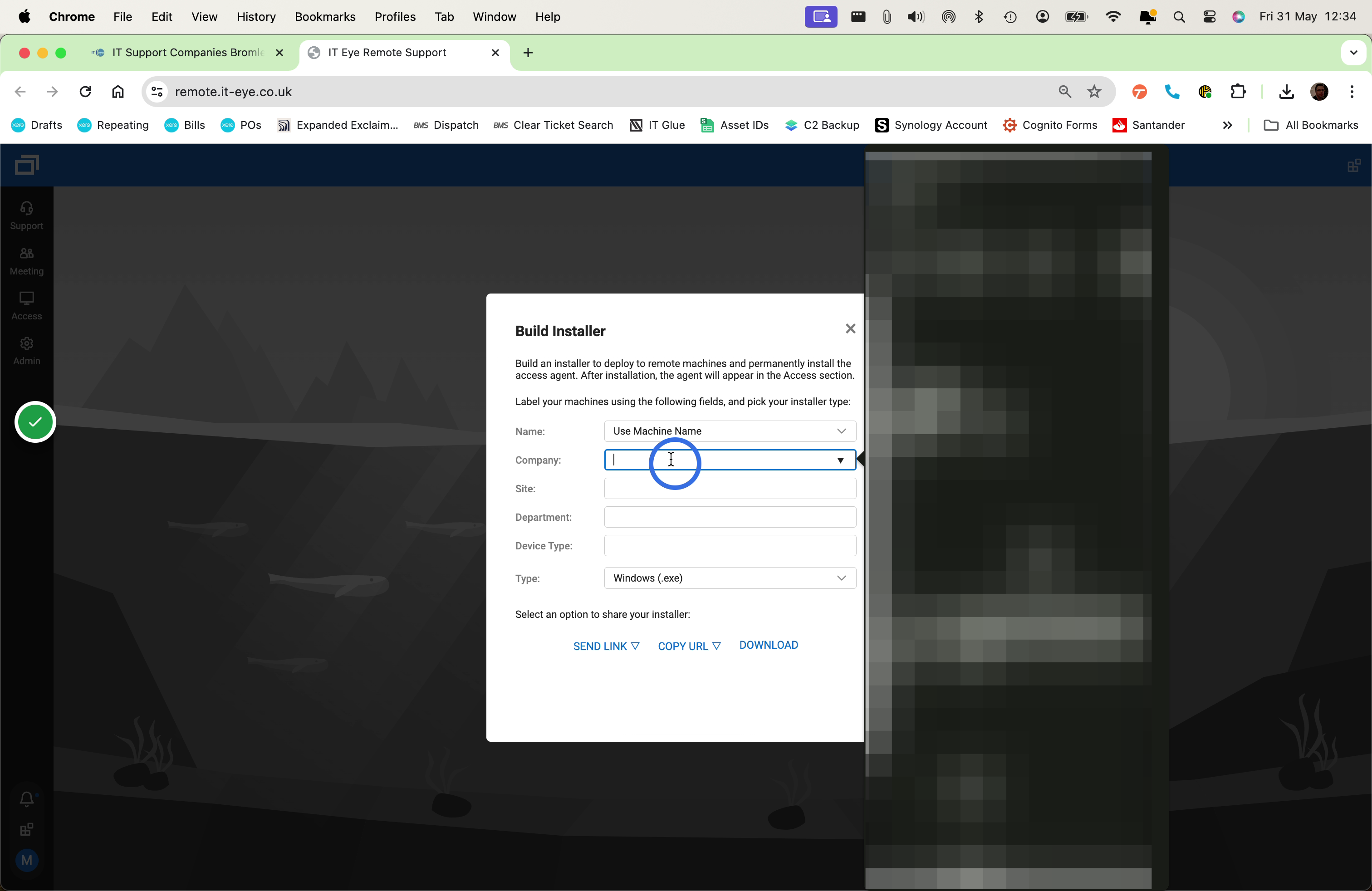
Task: Click the orange round extension icon
Action: [1139, 92]
